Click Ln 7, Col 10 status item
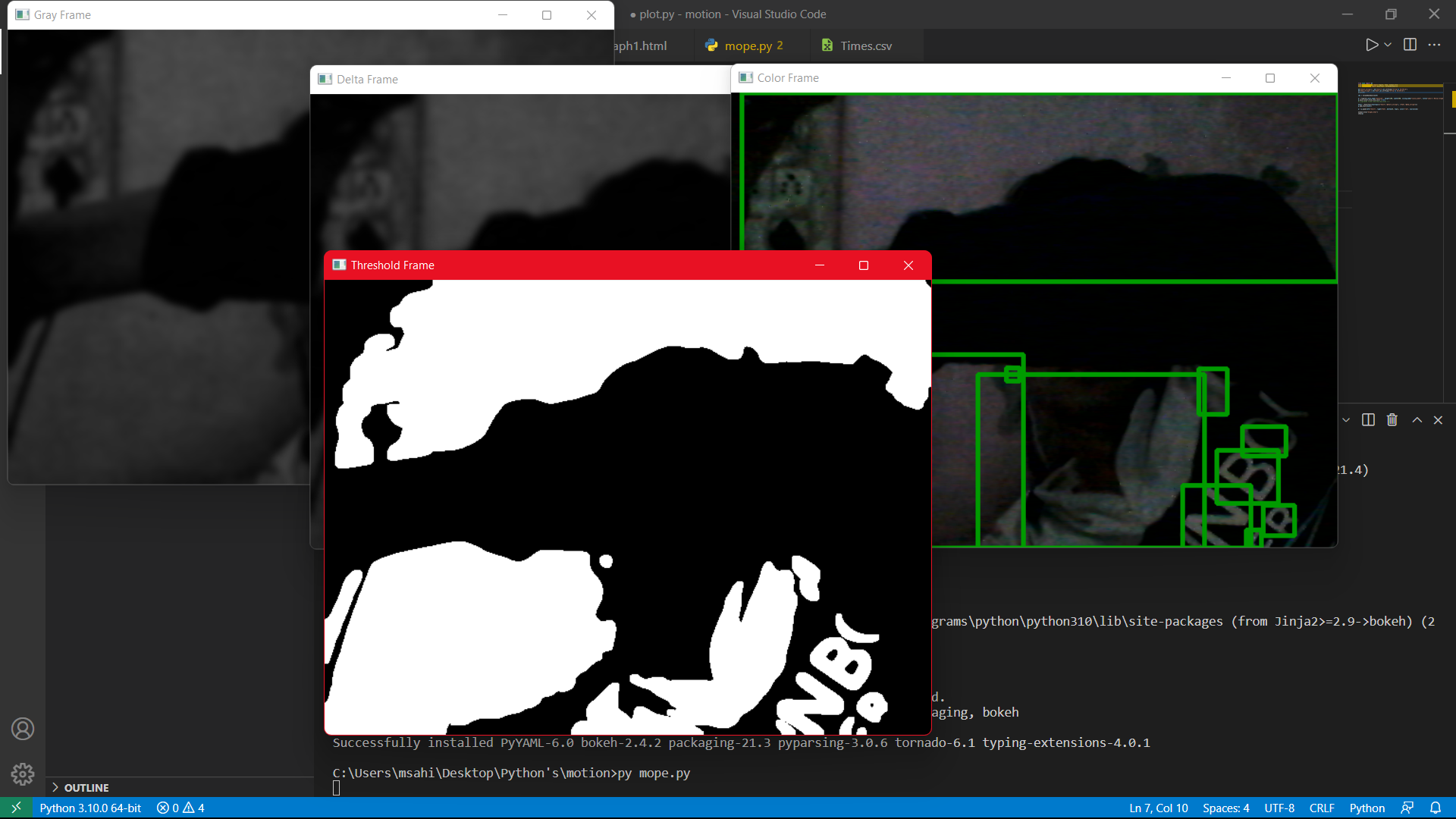 click(1158, 808)
